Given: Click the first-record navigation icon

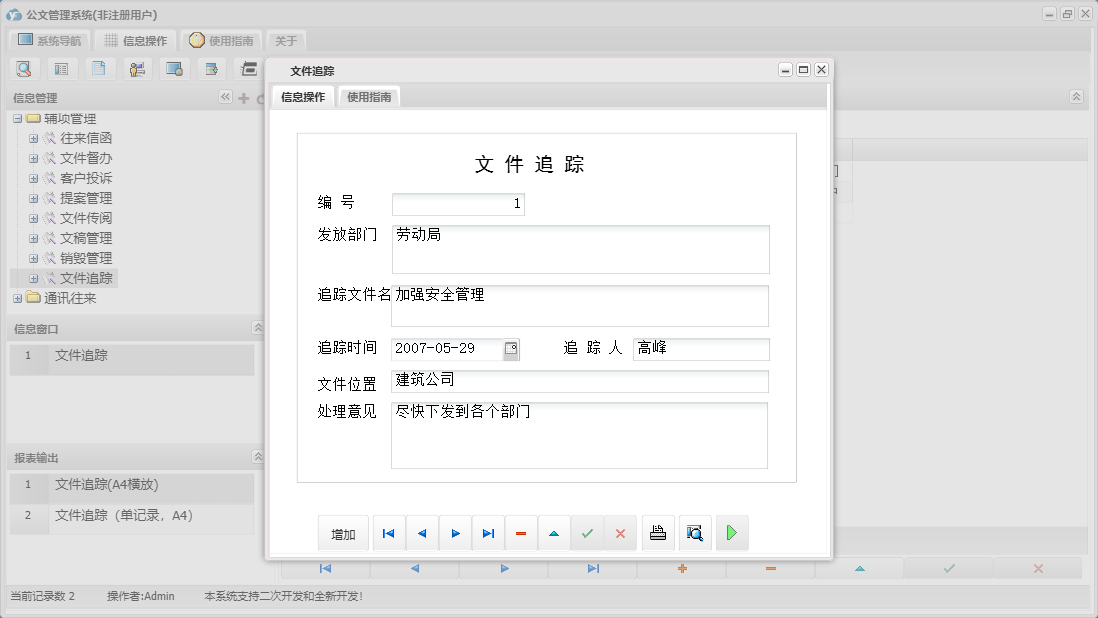Looking at the screenshot, I should (388, 533).
